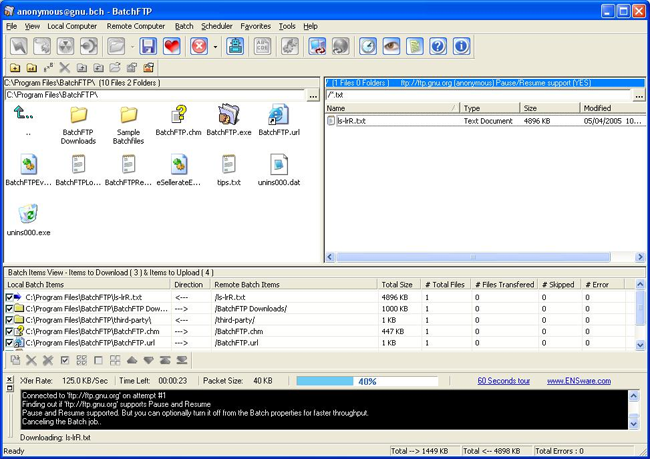The image size is (650, 459).
Task: Click the new folder icon in local toolbar
Action: [x=15, y=68]
